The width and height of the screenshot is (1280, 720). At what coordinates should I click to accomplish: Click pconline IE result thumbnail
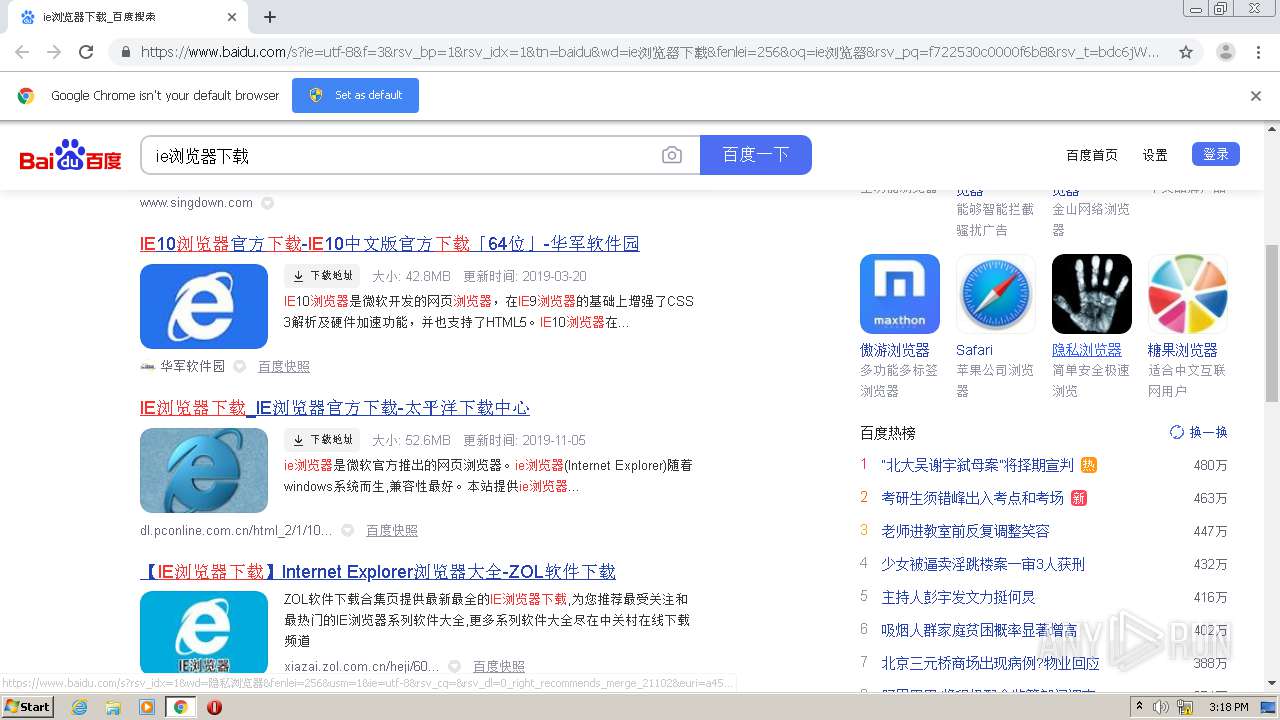[x=204, y=470]
